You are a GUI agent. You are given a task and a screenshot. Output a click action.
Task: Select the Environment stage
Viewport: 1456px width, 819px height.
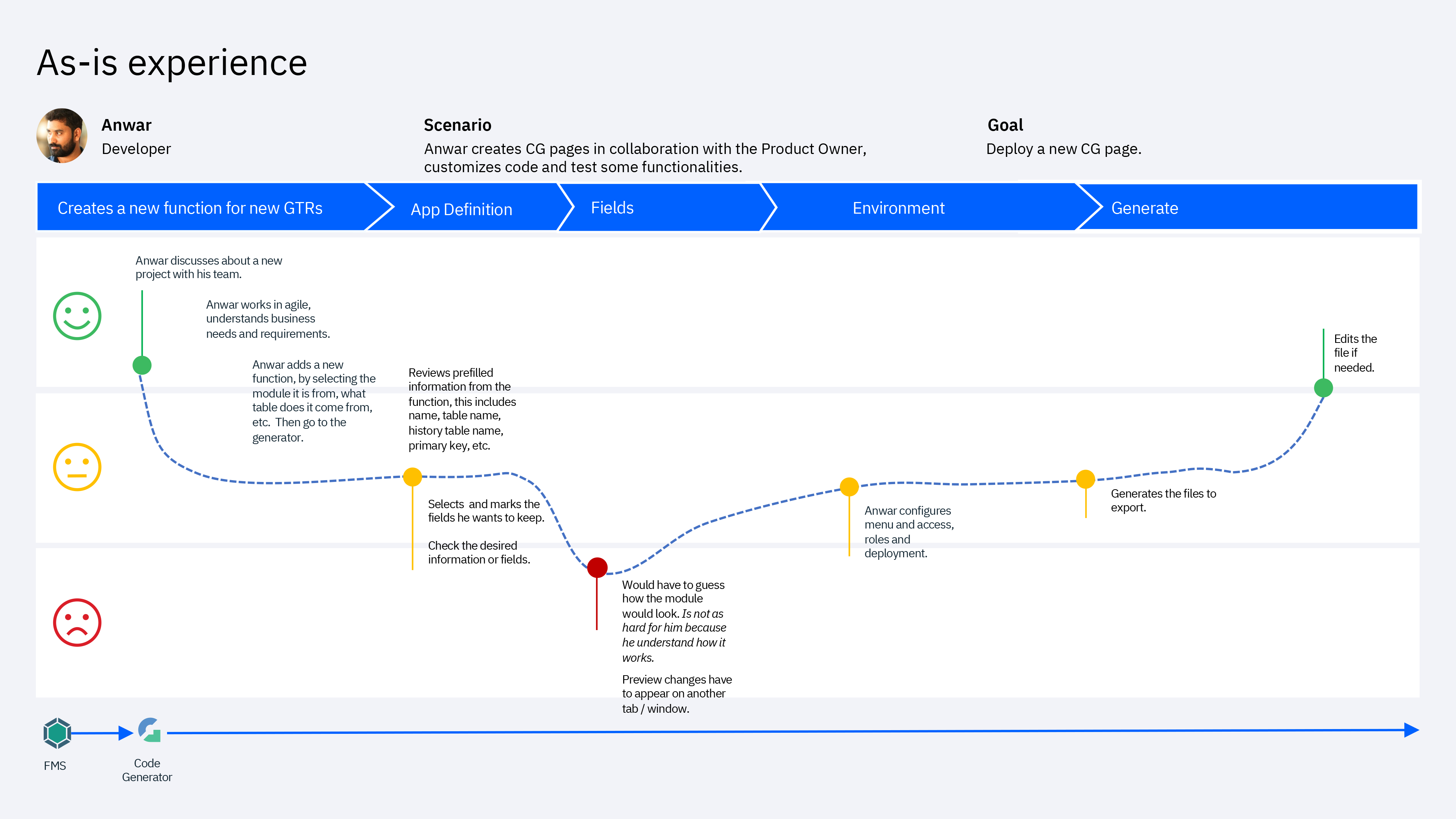(898, 208)
